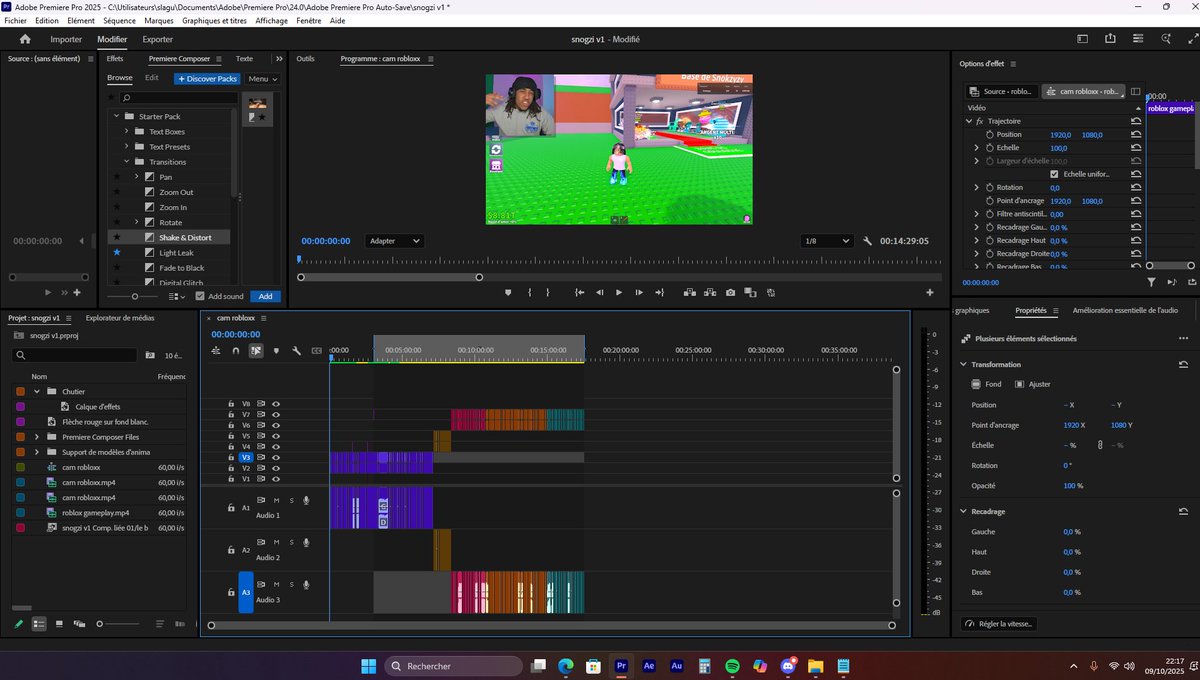Switch to the Importer workspace tab
This screenshot has width=1200, height=680.
pyautogui.click(x=66, y=39)
